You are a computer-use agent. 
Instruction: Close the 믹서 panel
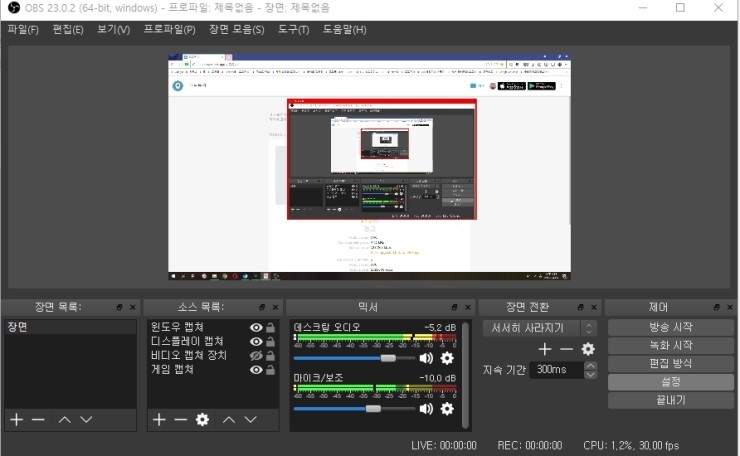click(468, 307)
